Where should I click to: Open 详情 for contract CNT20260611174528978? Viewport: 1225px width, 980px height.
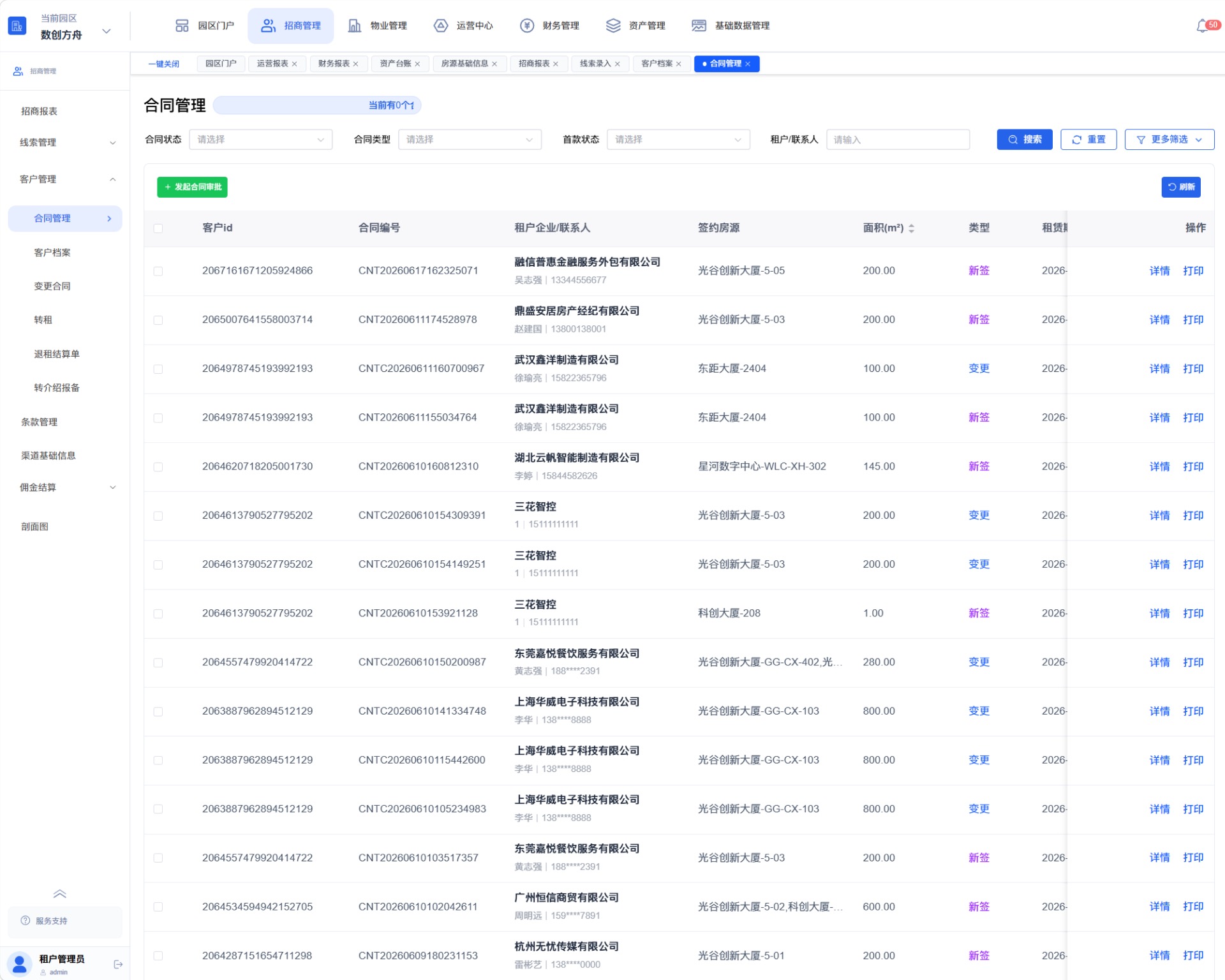coord(1159,320)
